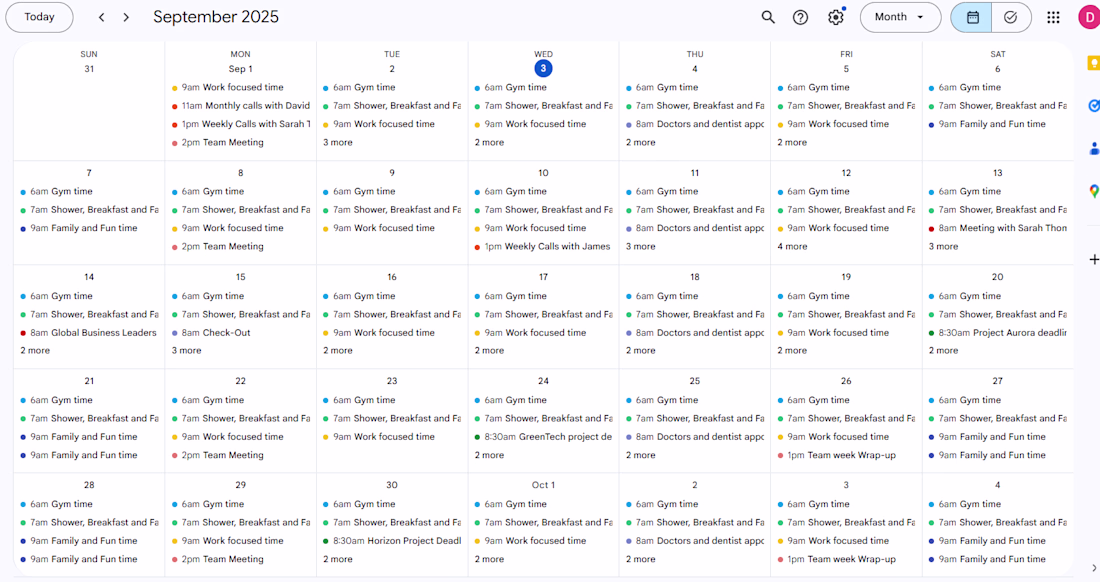Image resolution: width=1100 pixels, height=582 pixels.
Task: Open 6am Gym time on Sep 17
Action: point(544,296)
